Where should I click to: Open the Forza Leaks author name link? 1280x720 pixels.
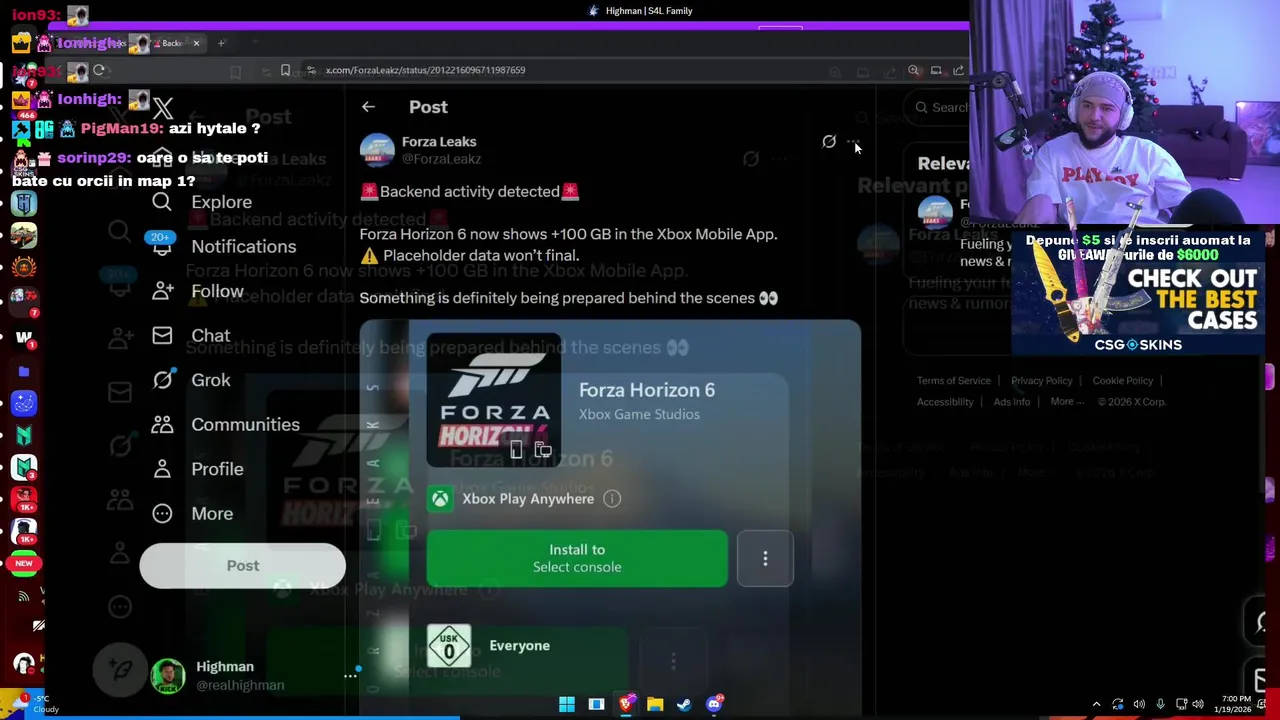click(439, 142)
